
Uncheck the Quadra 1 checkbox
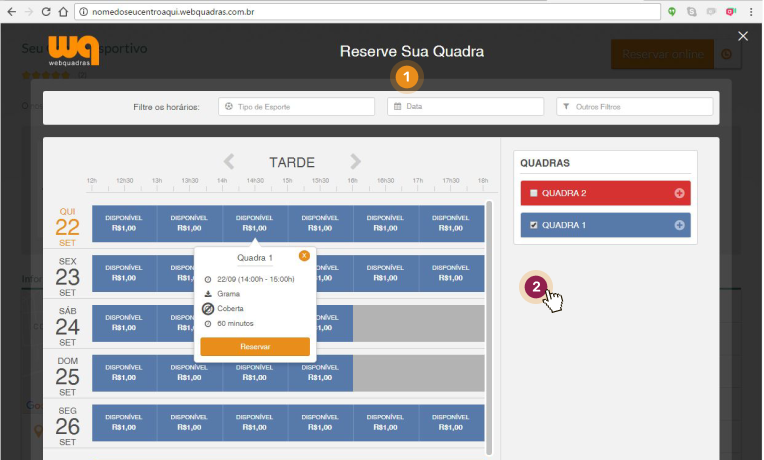tap(534, 225)
